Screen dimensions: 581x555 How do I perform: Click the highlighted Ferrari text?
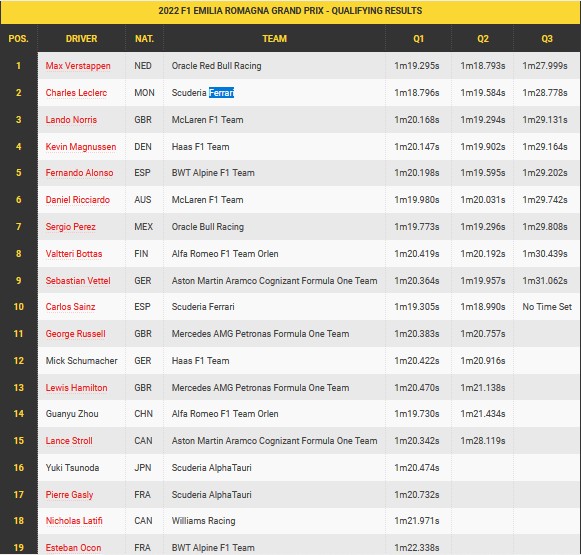point(222,93)
